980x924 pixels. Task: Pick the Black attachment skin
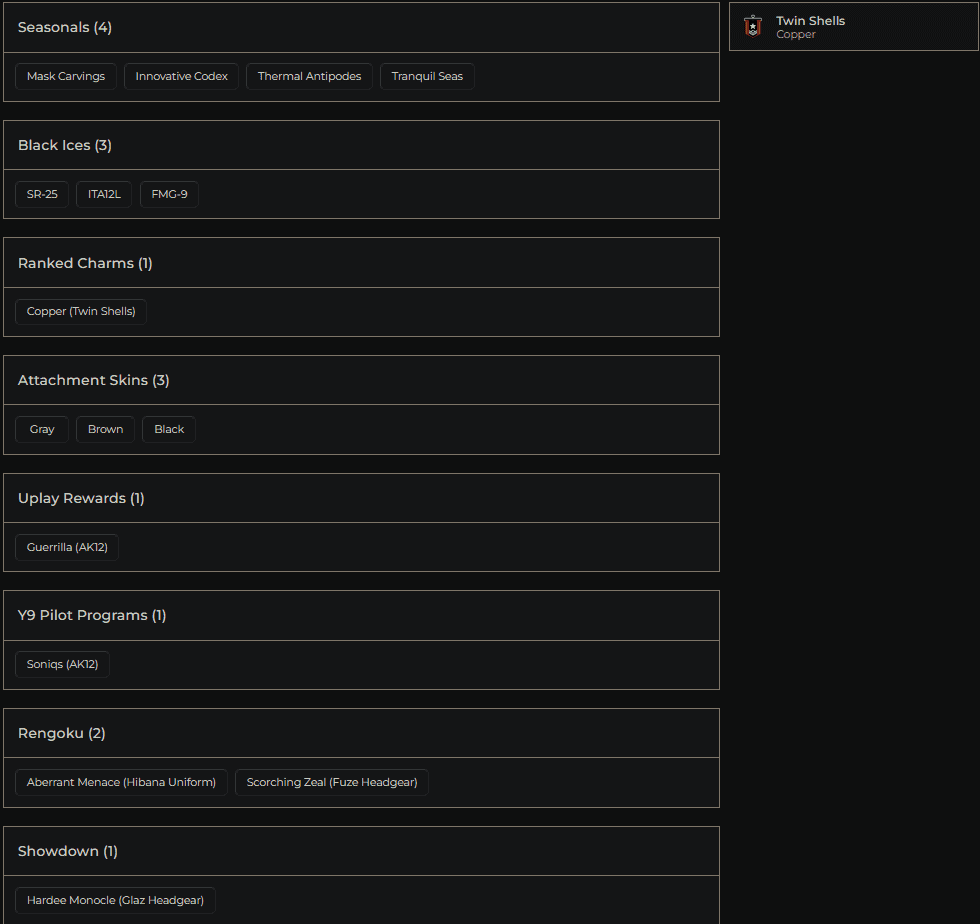(168, 429)
